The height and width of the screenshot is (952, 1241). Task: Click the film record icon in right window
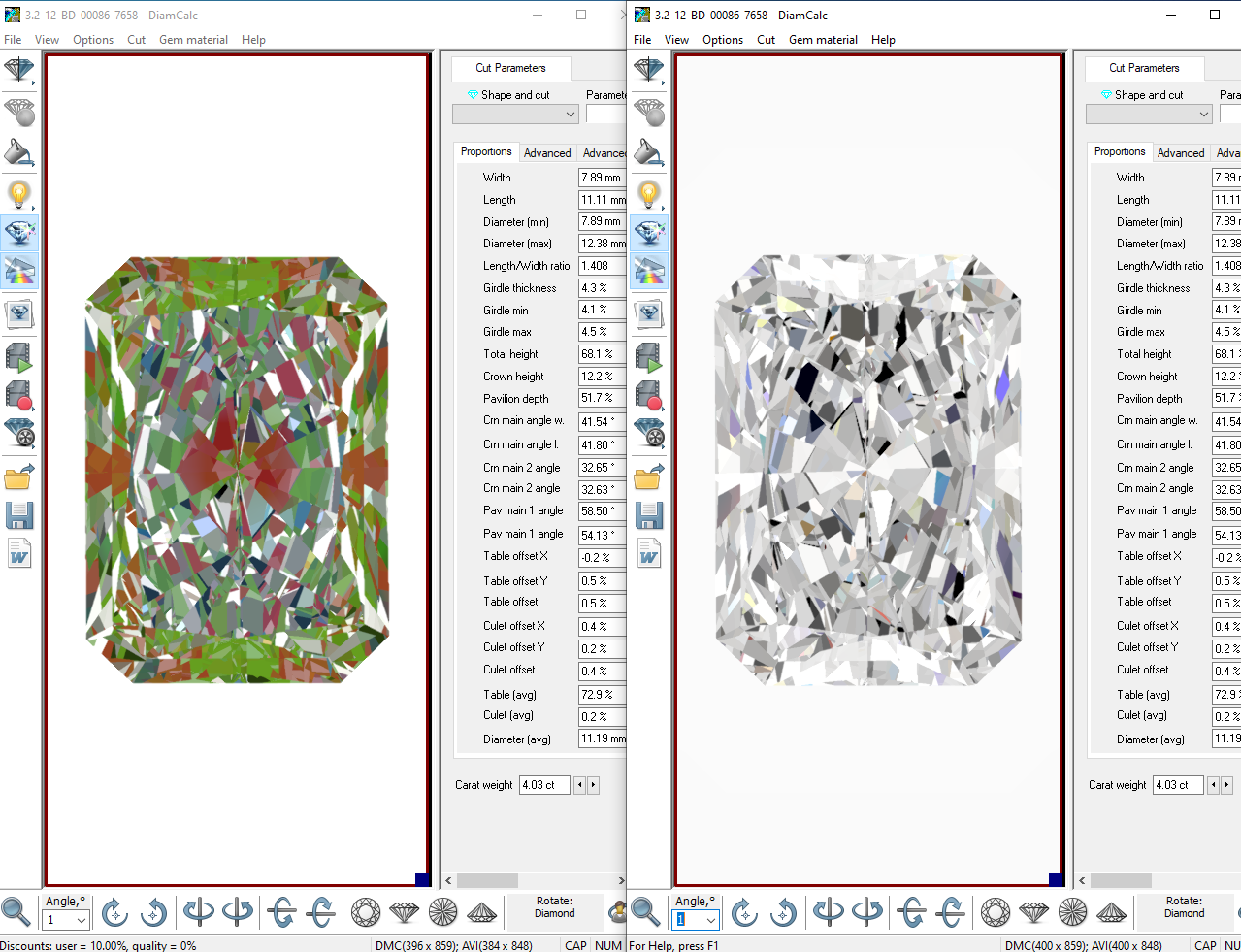[649, 394]
